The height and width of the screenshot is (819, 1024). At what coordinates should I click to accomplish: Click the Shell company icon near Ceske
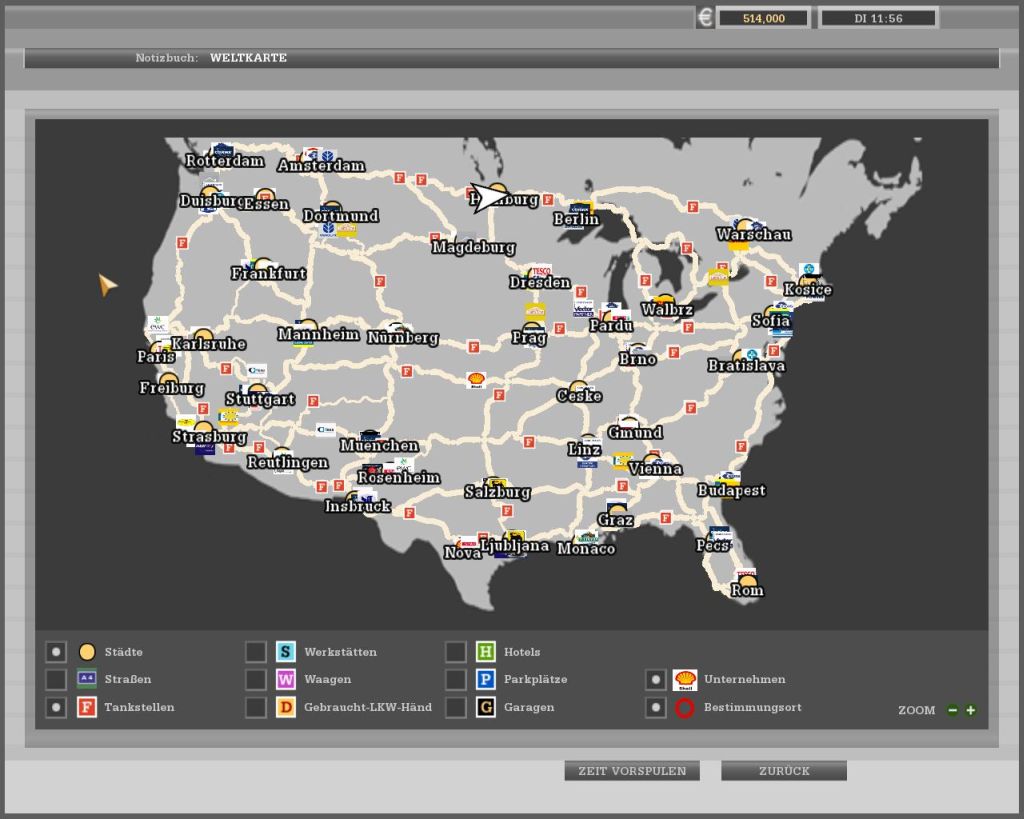coord(477,380)
